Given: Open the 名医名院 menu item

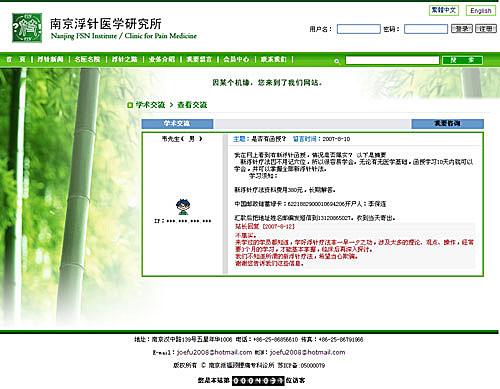Looking at the screenshot, I should (x=87, y=59).
